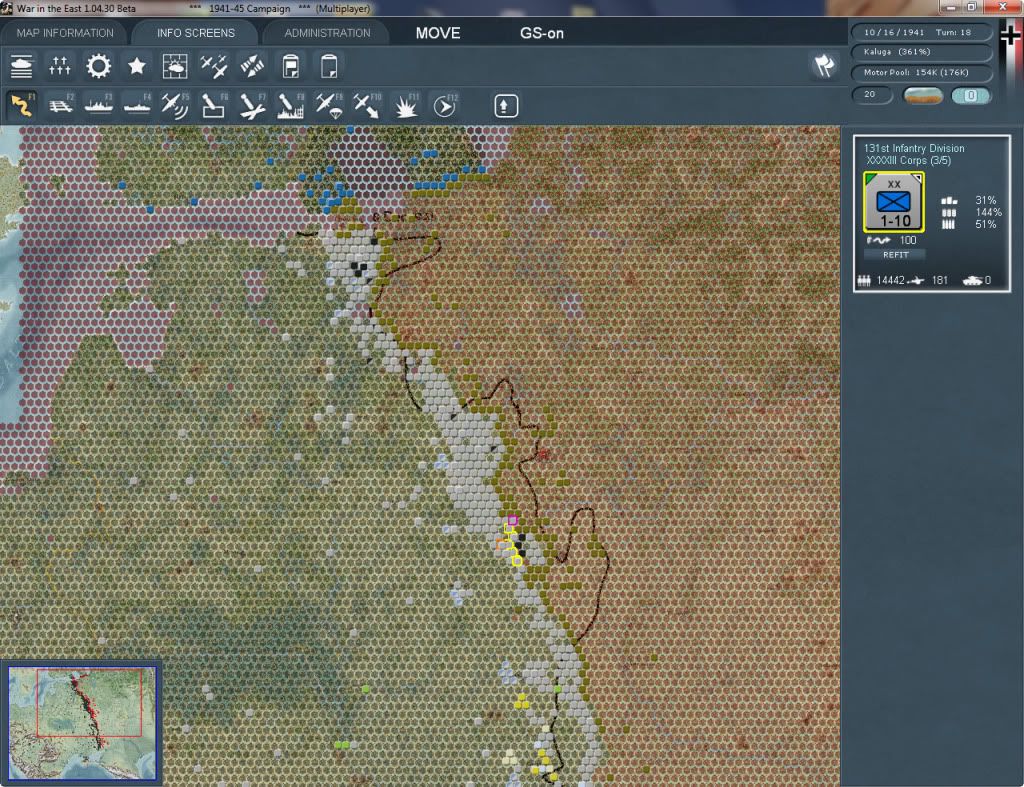This screenshot has width=1024, height=787.
Task: Click the light blue 0 pill button
Action: (x=970, y=95)
